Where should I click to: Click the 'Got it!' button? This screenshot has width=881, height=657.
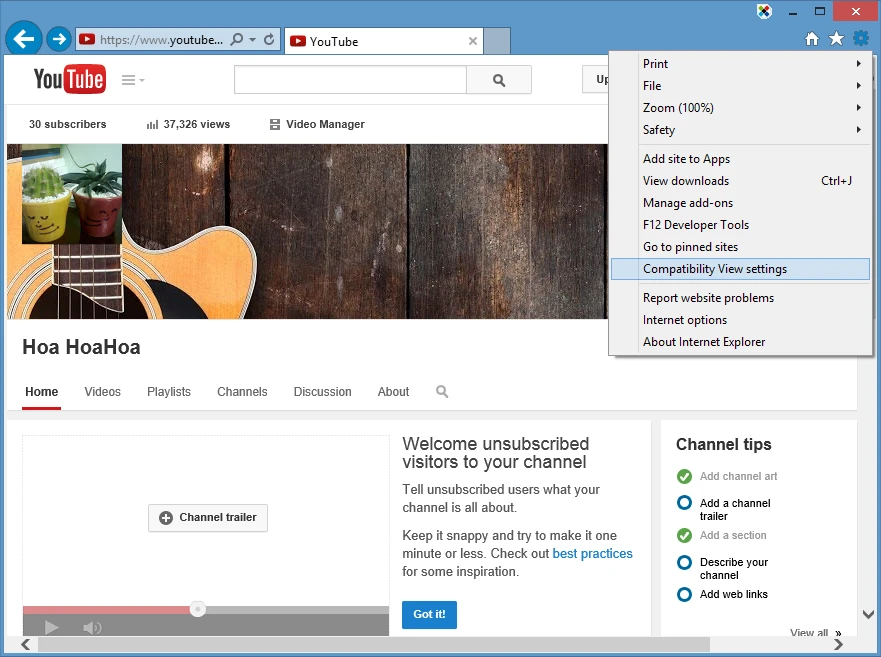coord(429,614)
